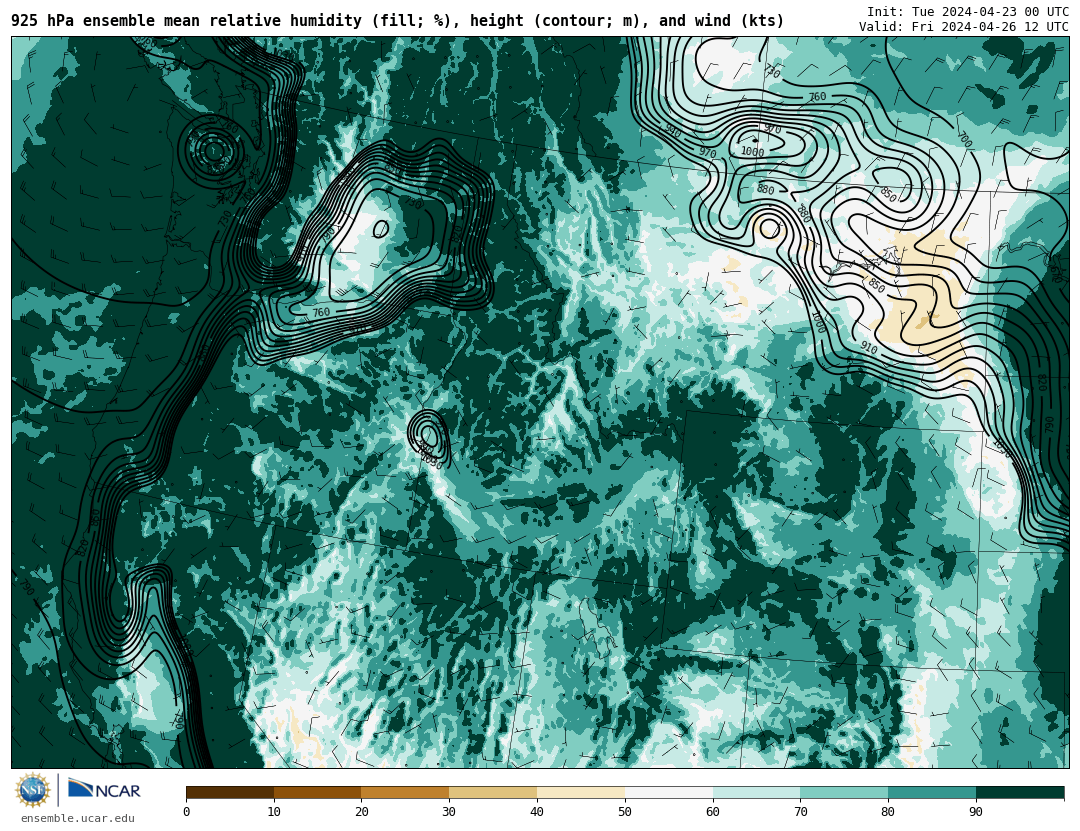Click the 'Valid: Fri 2024-04-26 12 UTC' text
1080x831 pixels.
click(x=964, y=27)
